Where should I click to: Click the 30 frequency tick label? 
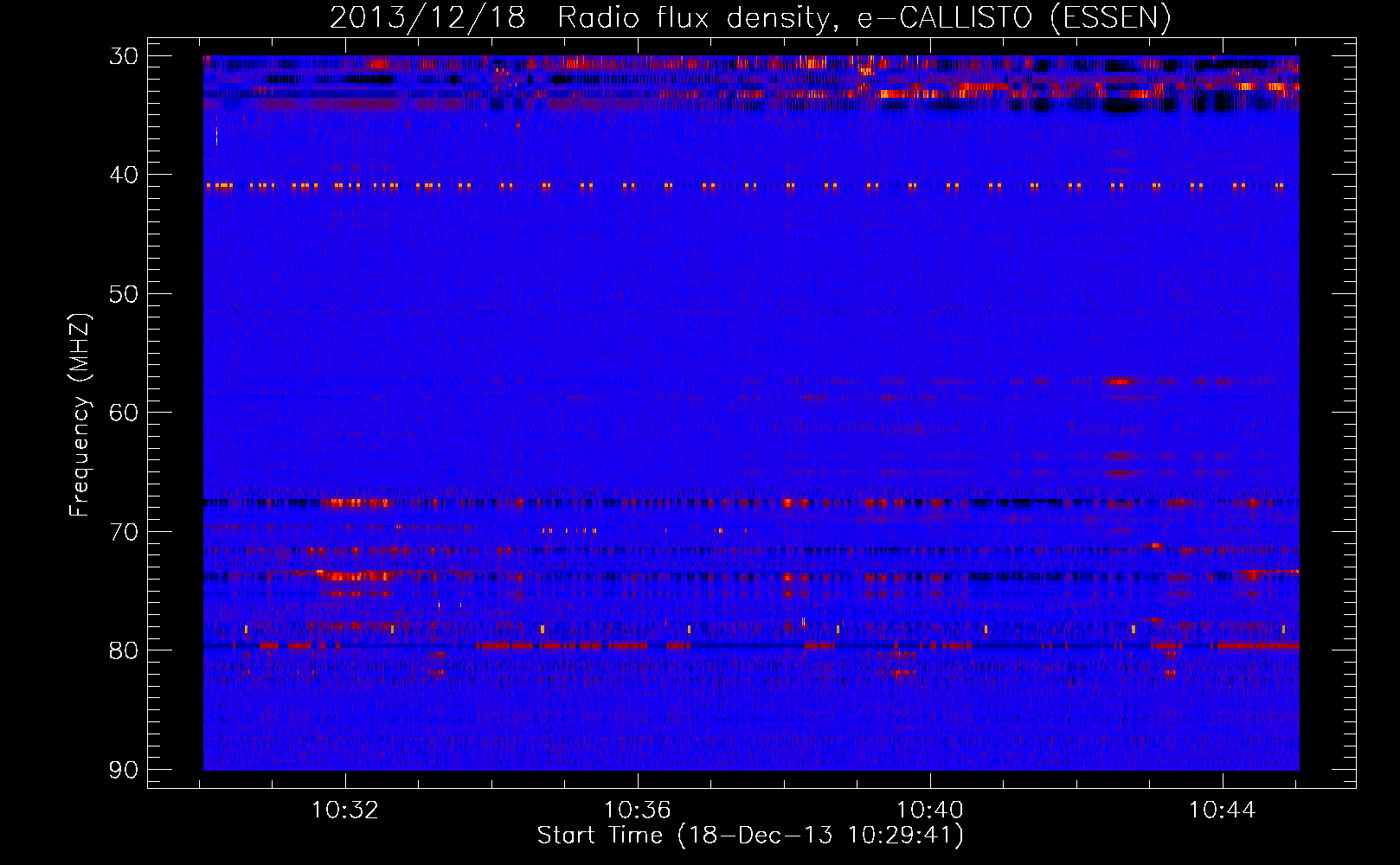coord(123,56)
